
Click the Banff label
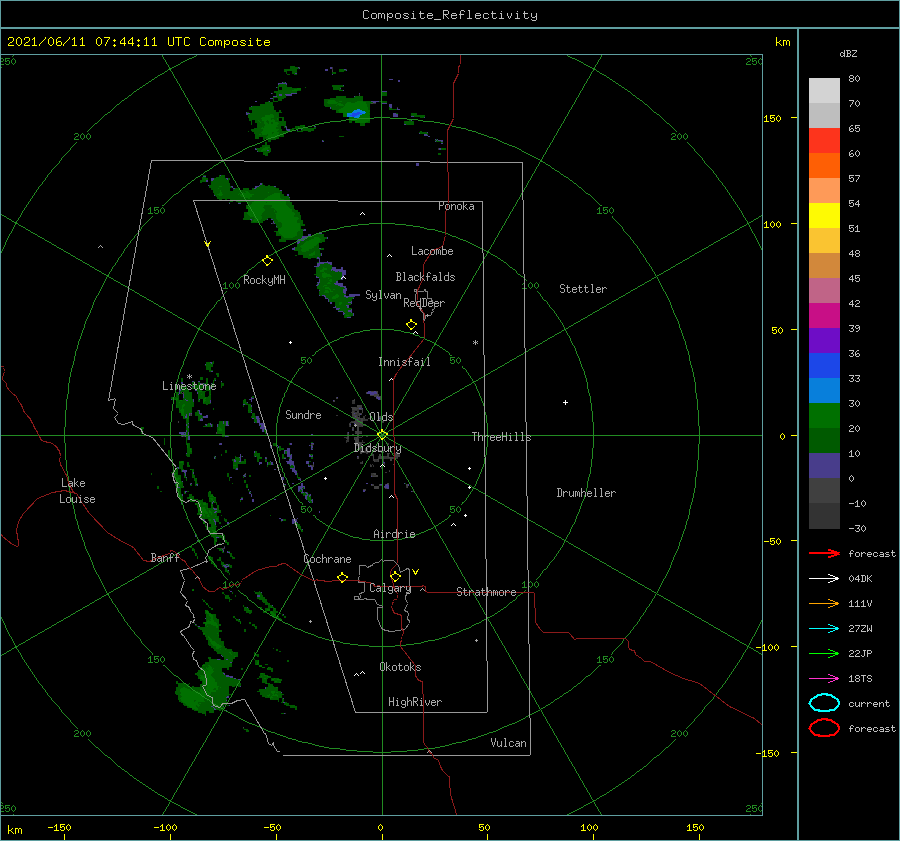pos(165,557)
